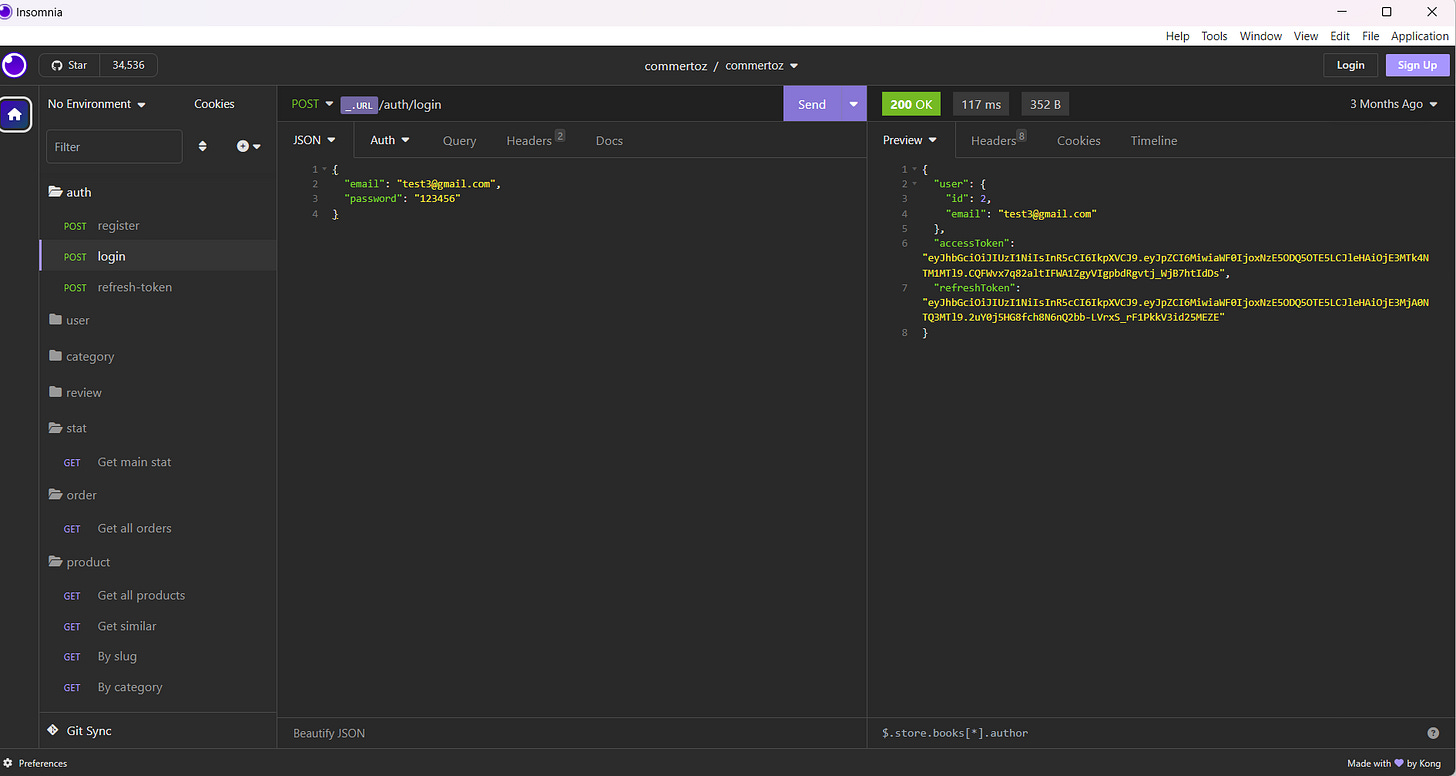This screenshot has height=776, width=1456.
Task: Open the By slug request
Action: (158, 657)
